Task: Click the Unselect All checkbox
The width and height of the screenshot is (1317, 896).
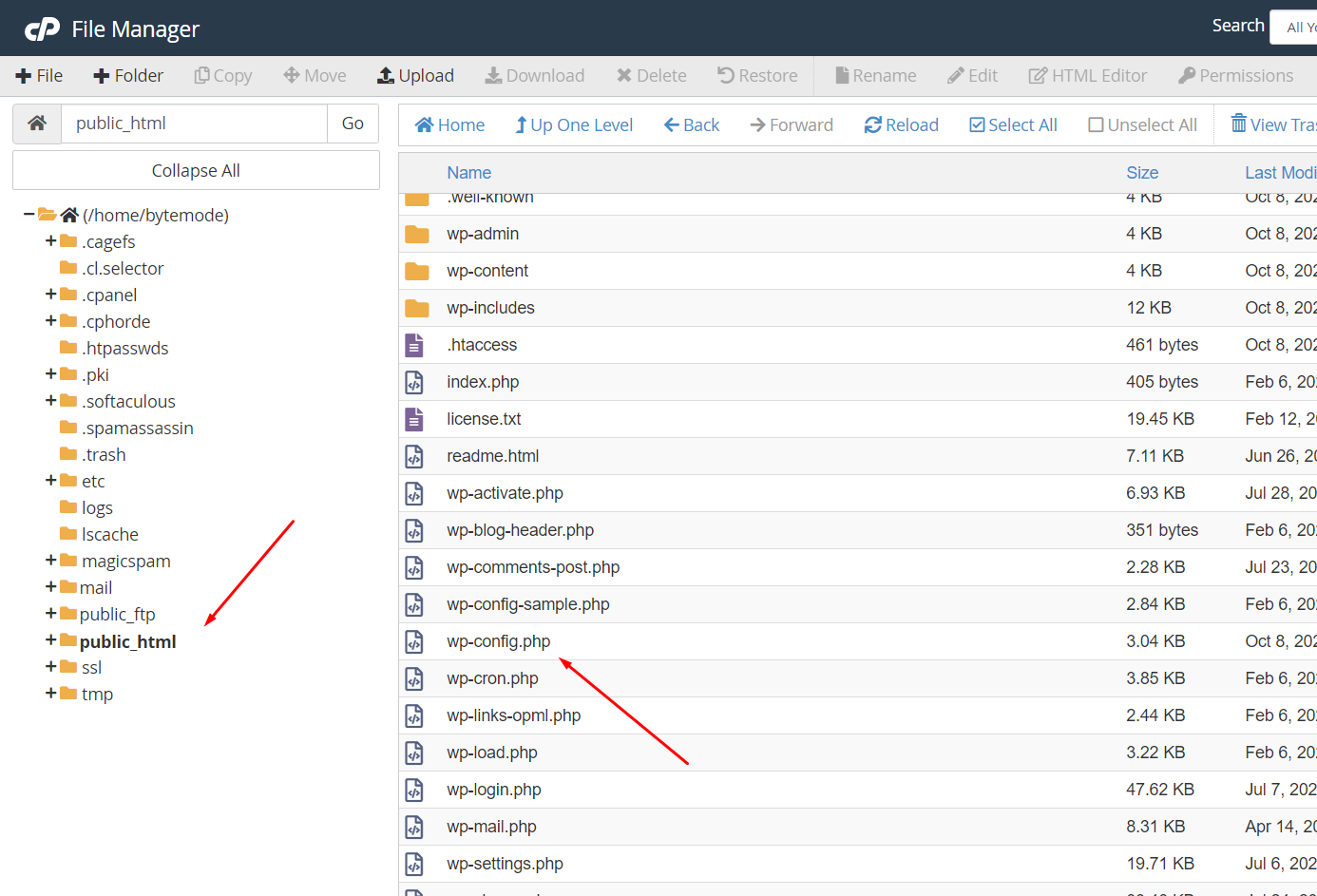Action: pos(1096,125)
